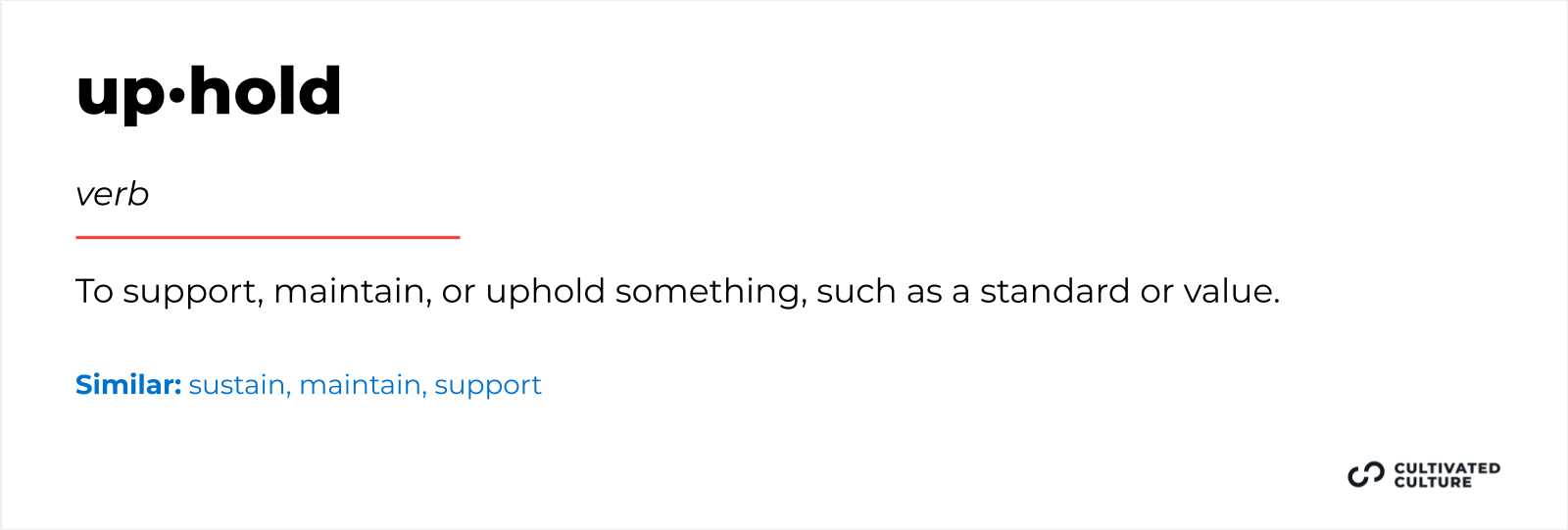Select the italic 'verb' part-of-speech label
Screen dimensions: 1568x530
tap(112, 194)
